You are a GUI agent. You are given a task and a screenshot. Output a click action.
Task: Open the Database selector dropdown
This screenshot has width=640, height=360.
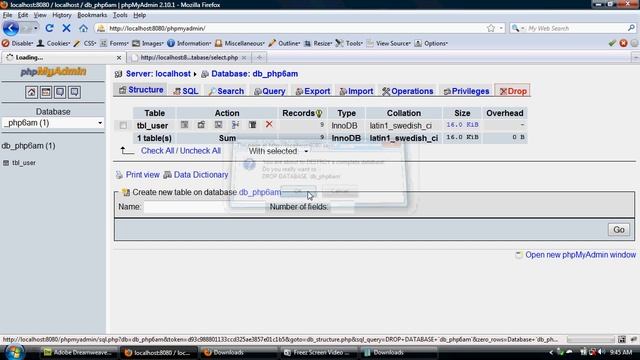coord(53,123)
